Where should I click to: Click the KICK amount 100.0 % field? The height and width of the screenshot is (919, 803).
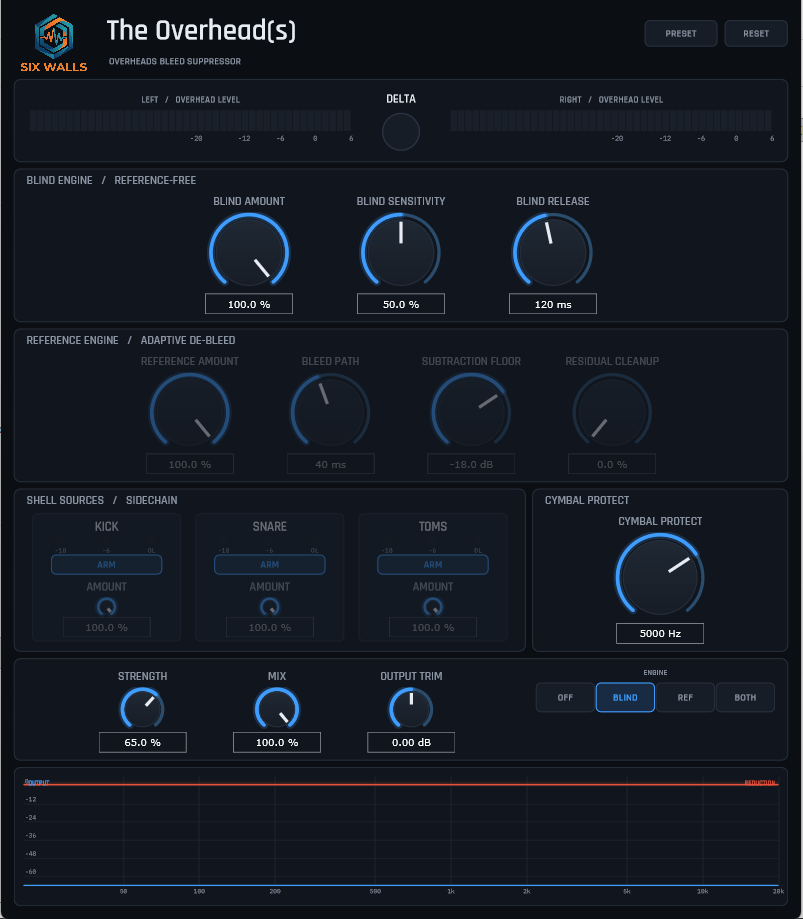[x=107, y=627]
